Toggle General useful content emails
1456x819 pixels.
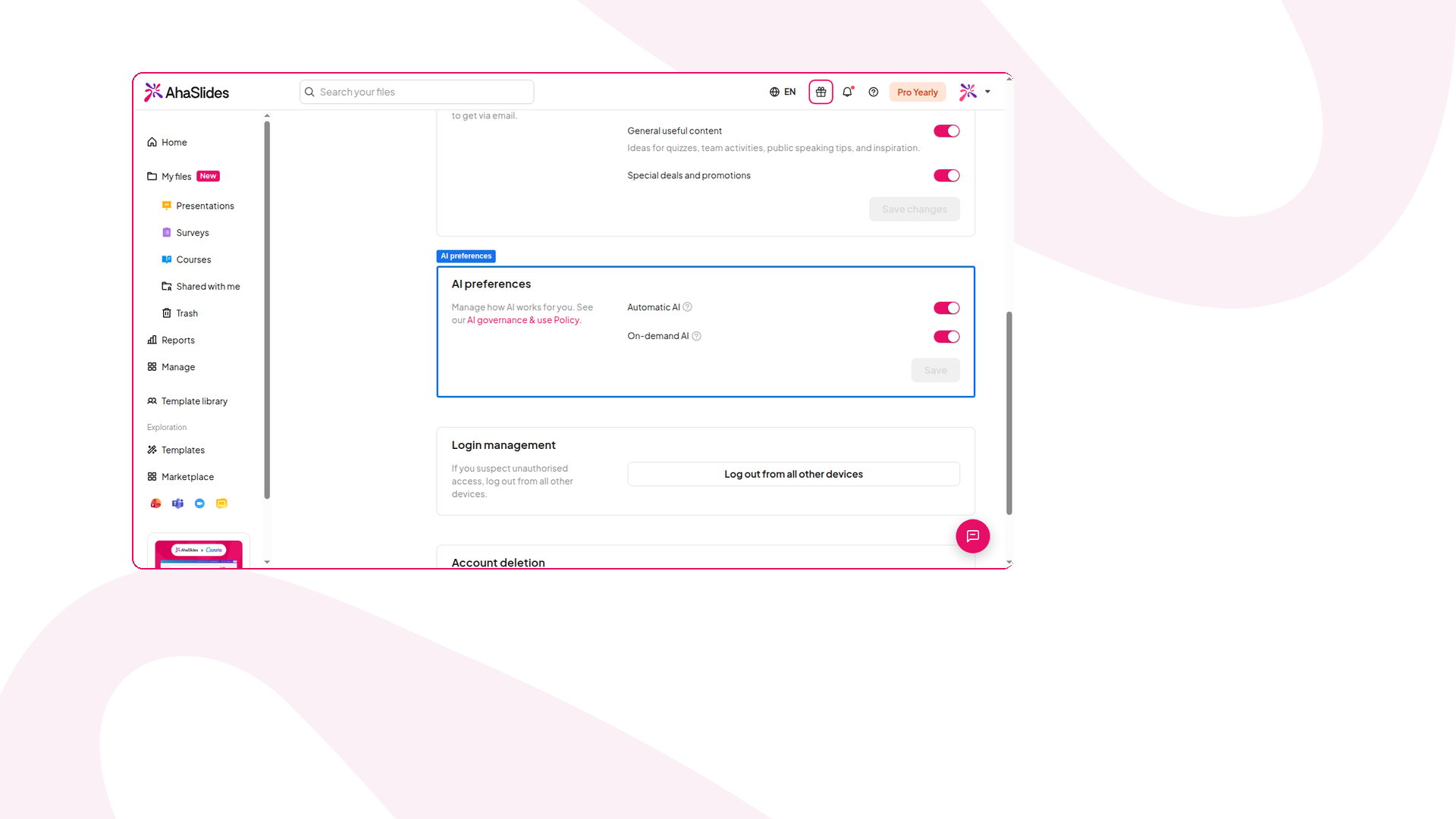pyautogui.click(x=946, y=131)
